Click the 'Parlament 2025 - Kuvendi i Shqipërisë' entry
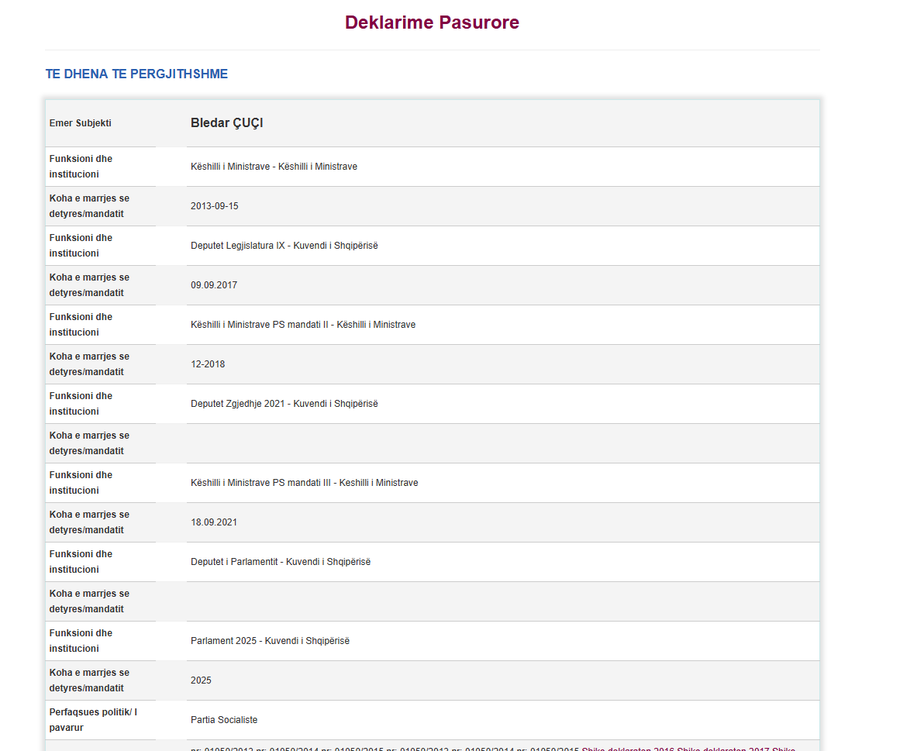Image resolution: width=900 pixels, height=751 pixels. click(x=270, y=641)
